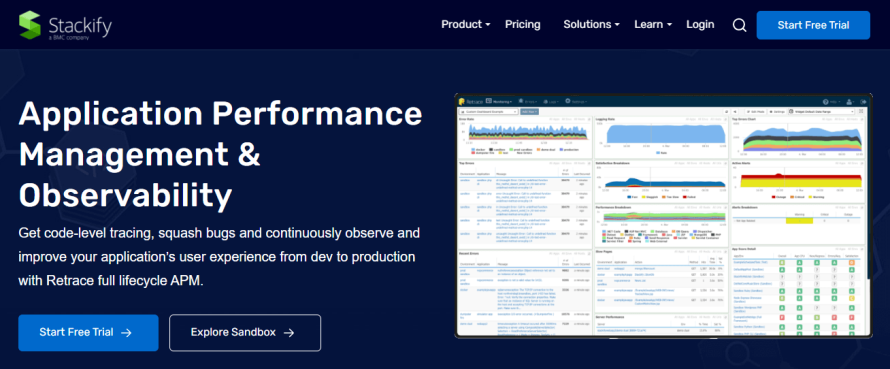Click the Stackify logo in the header

pyautogui.click(x=65, y=26)
